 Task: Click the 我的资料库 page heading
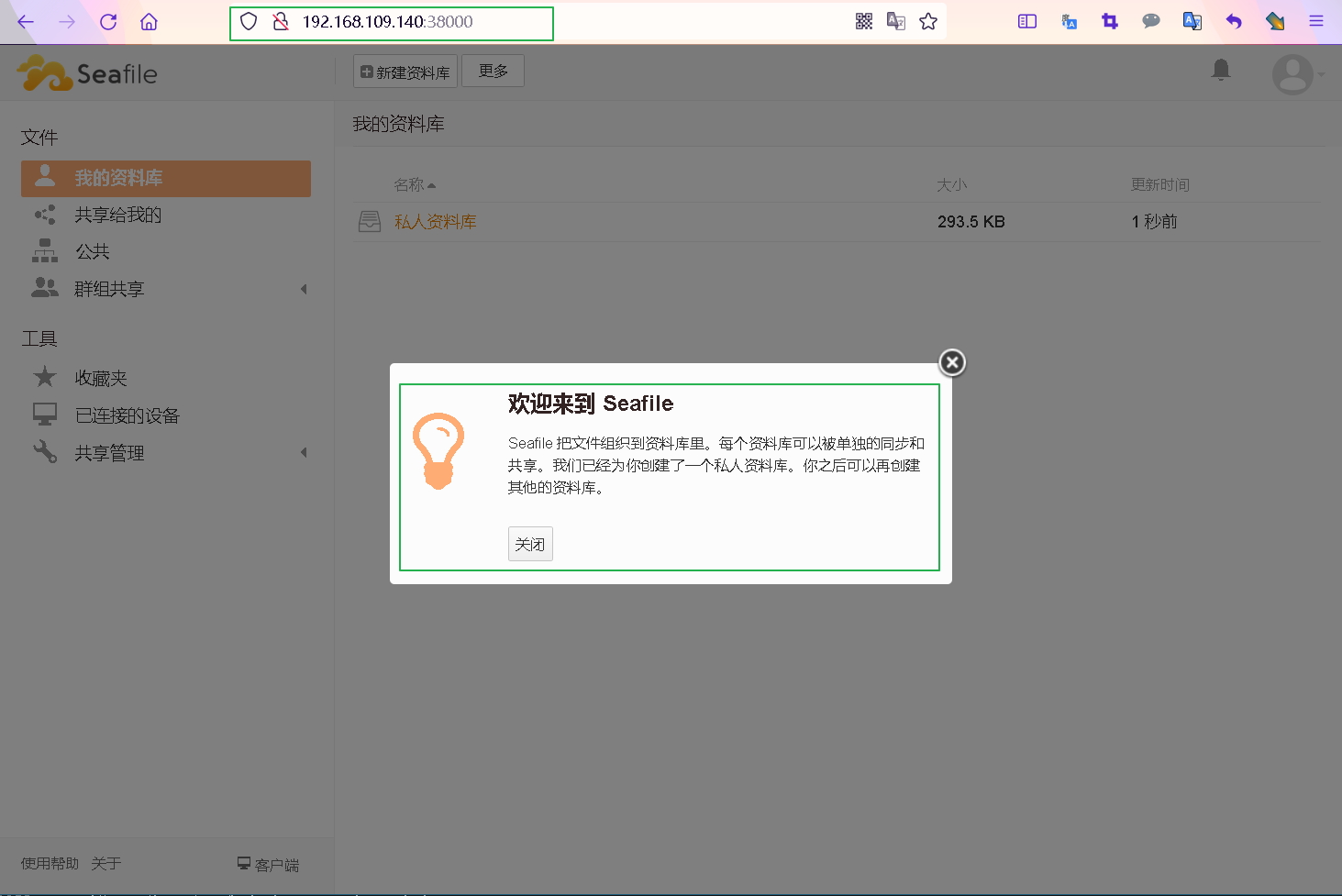pos(399,124)
